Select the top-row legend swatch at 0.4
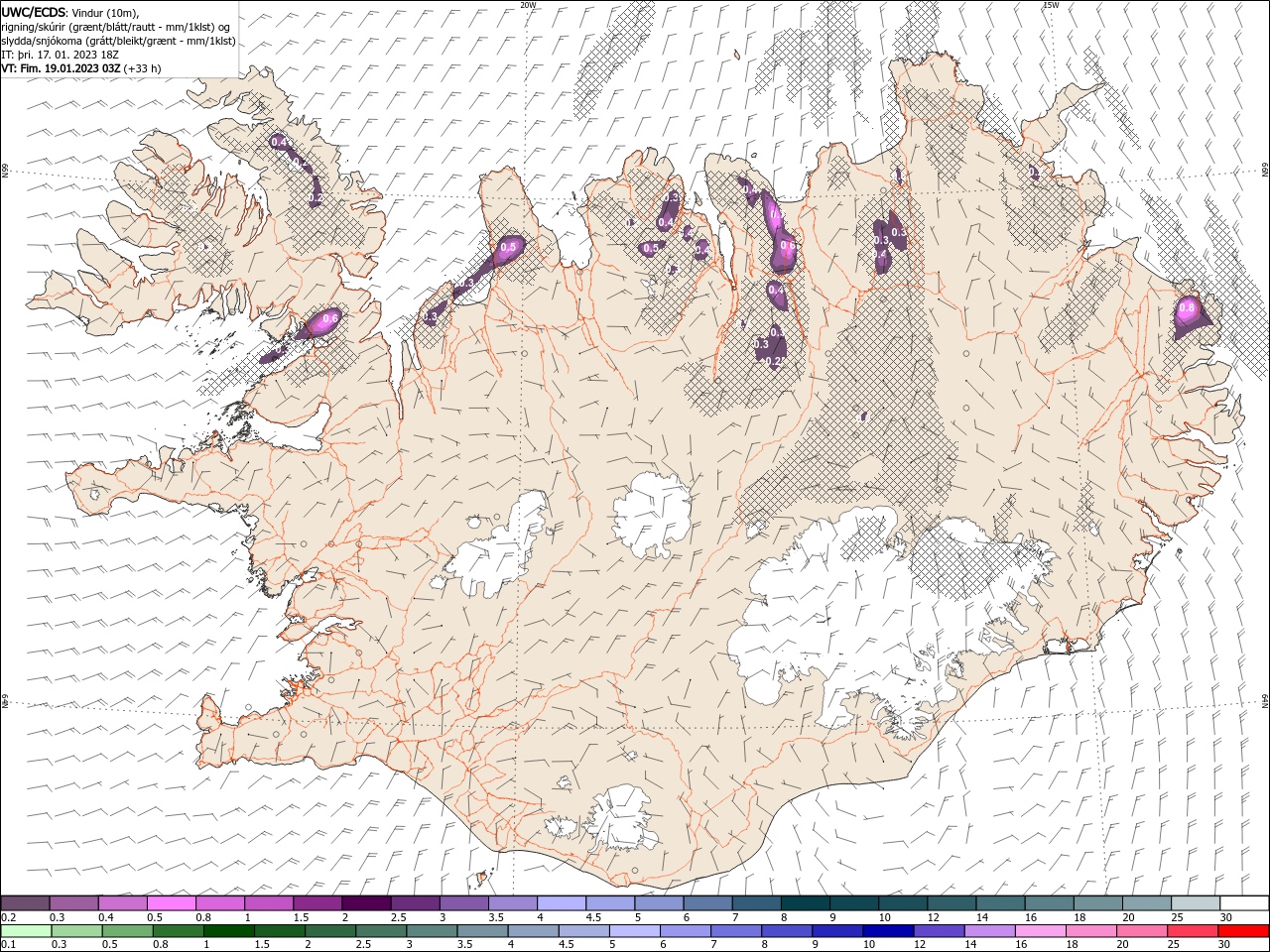 [x=123, y=902]
